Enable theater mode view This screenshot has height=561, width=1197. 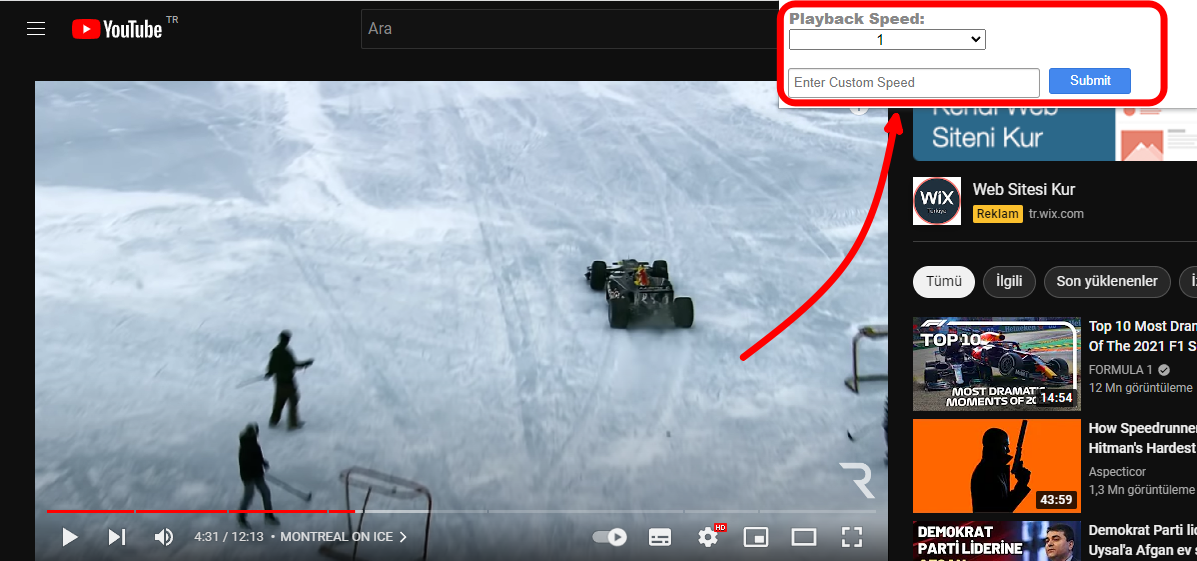pos(804,537)
